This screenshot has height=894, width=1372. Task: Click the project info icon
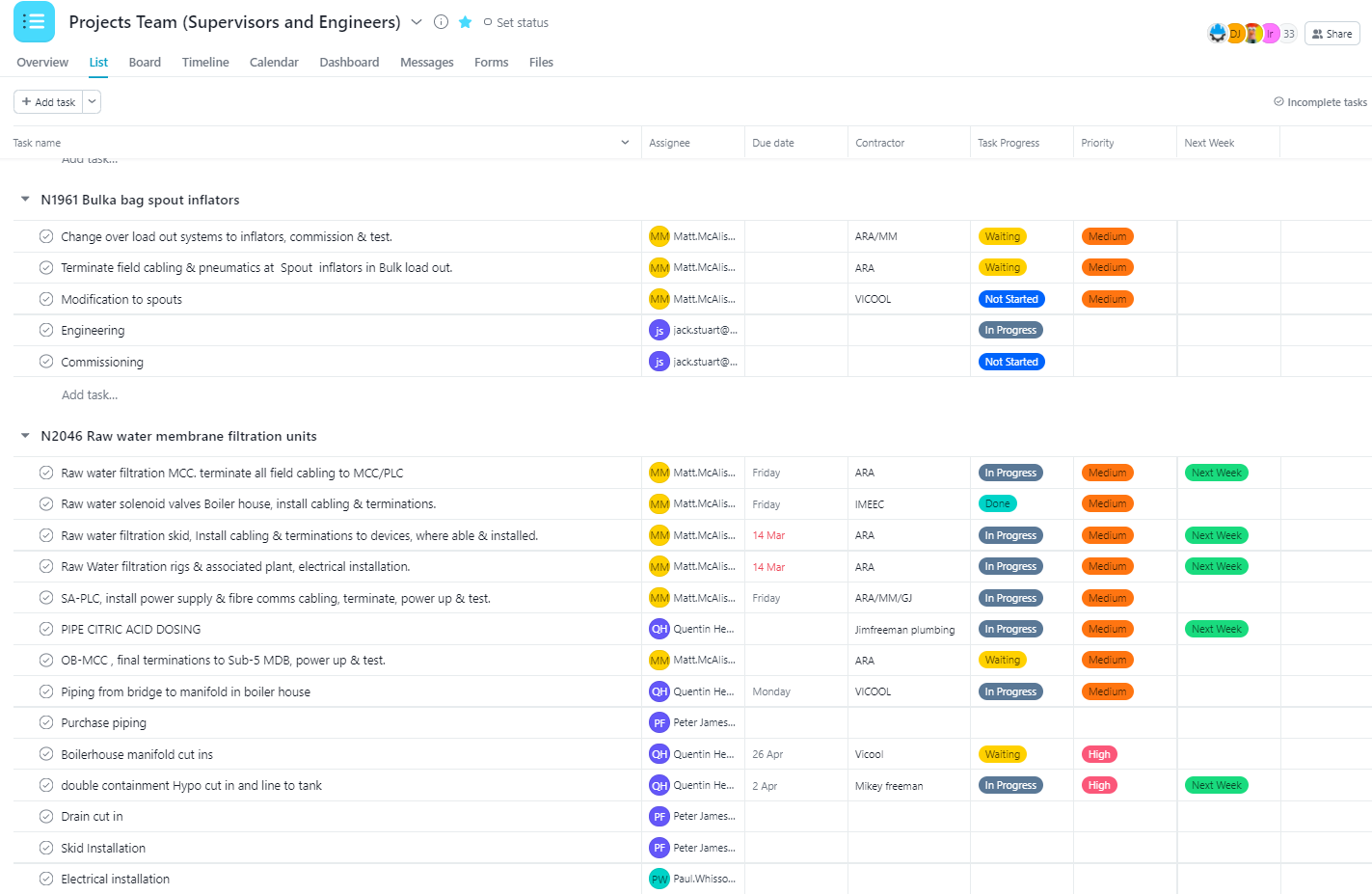pos(441,21)
